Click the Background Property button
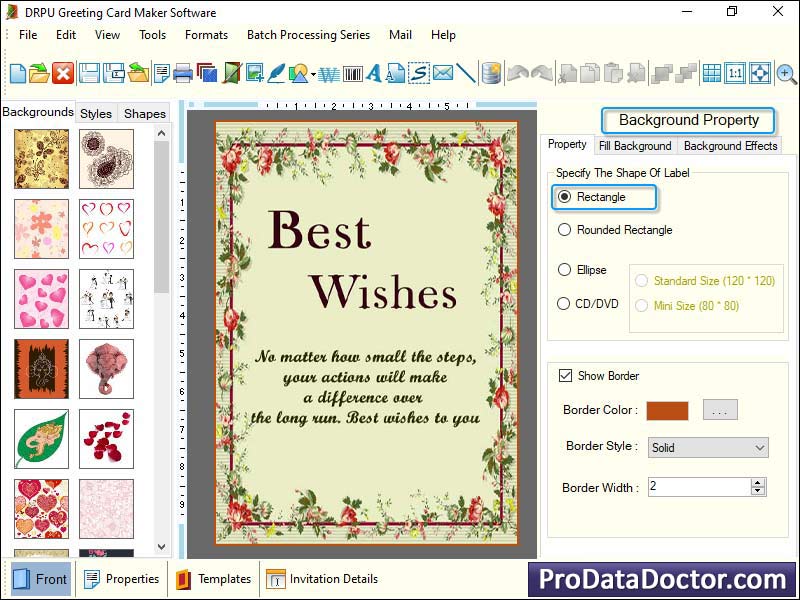This screenshot has height=600, width=800. point(688,120)
